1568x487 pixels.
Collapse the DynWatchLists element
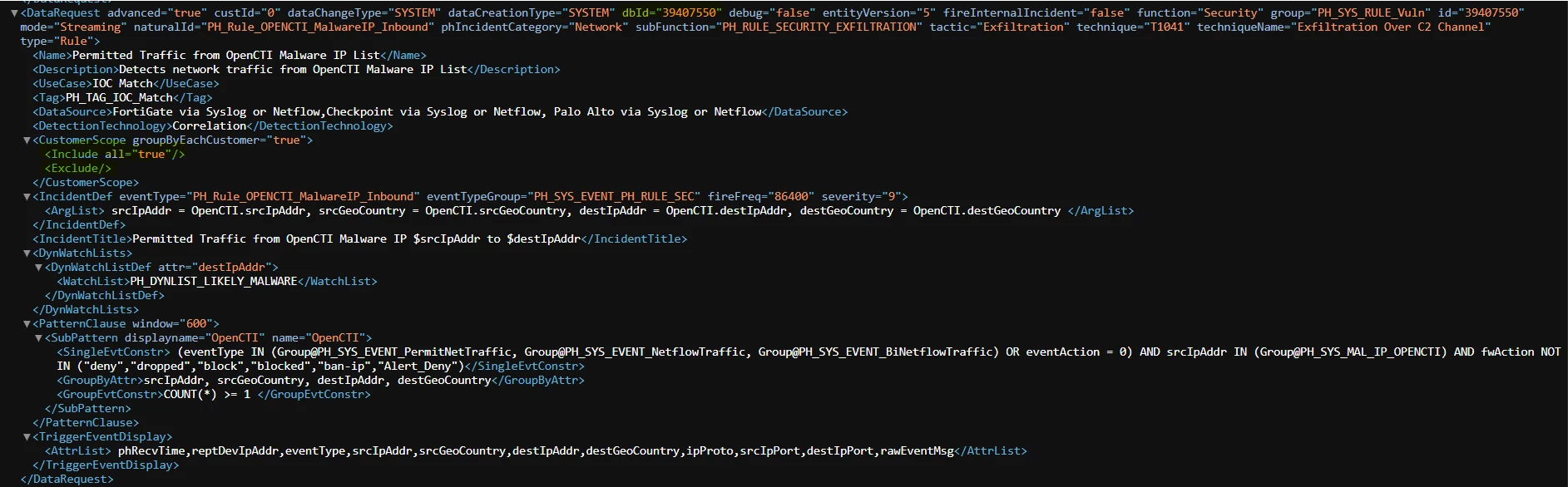point(27,253)
